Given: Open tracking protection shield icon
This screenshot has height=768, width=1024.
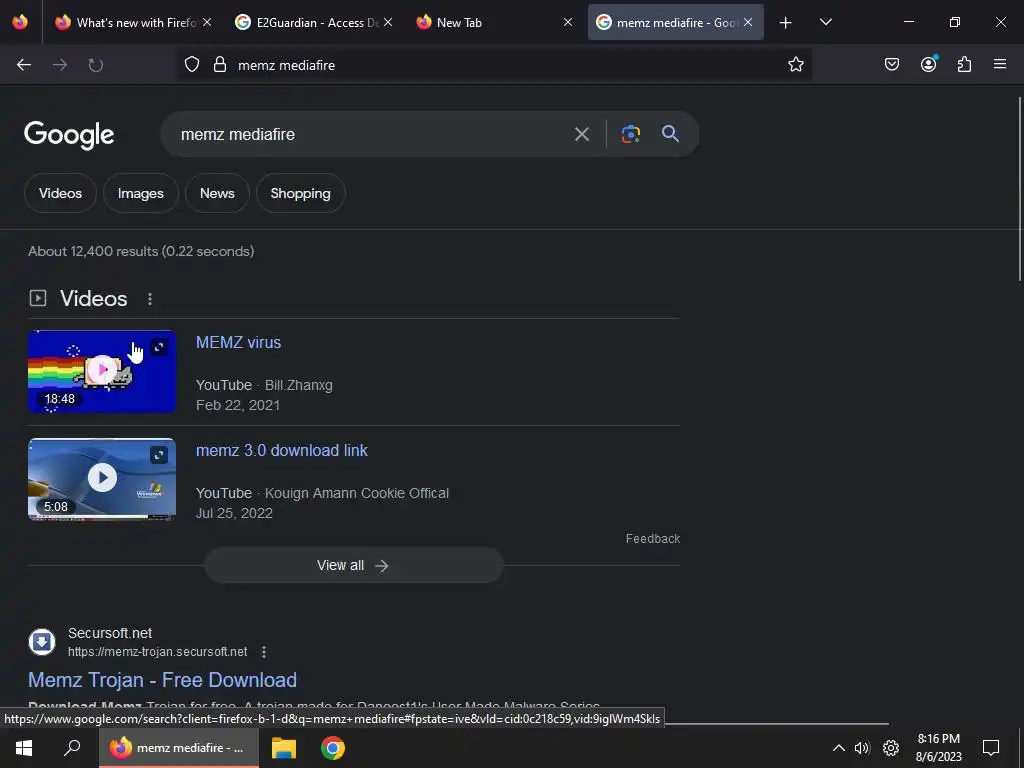Looking at the screenshot, I should coord(191,65).
